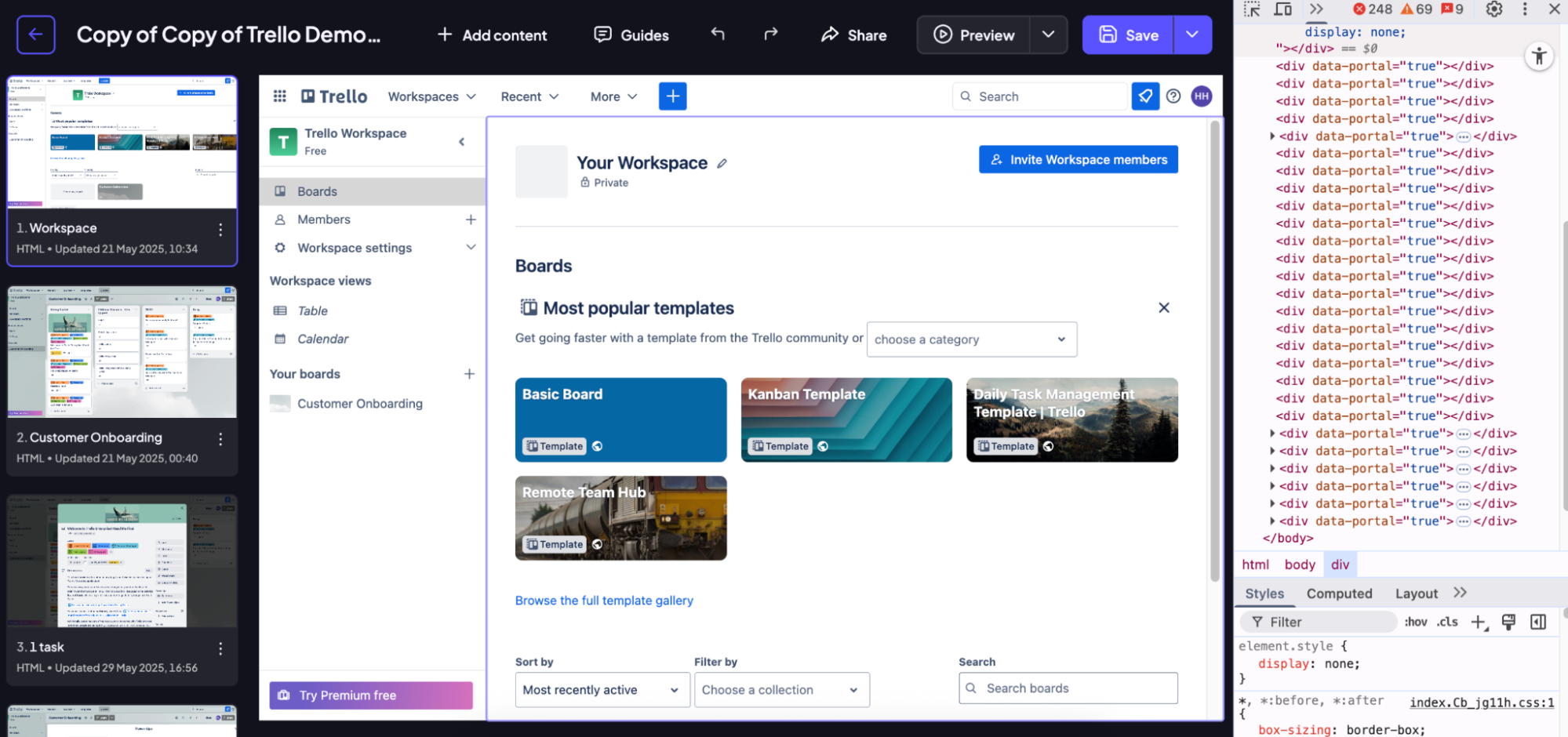
Task: Expand Workspace settings chevron
Action: click(x=471, y=247)
